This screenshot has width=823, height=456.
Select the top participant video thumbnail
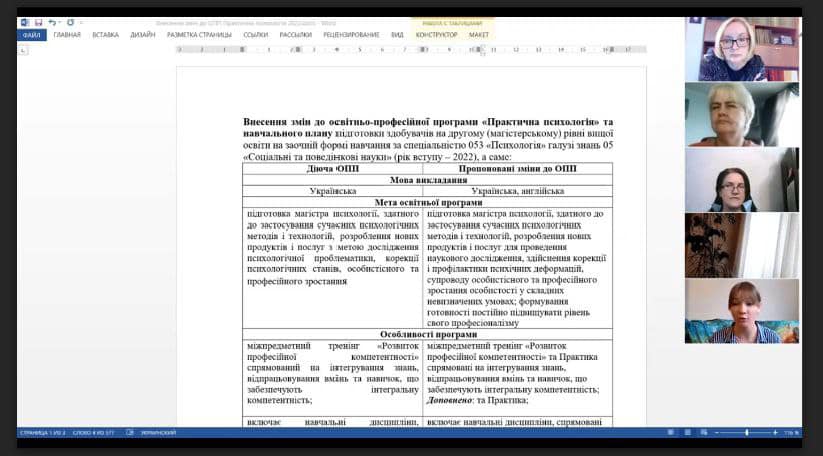[741, 49]
